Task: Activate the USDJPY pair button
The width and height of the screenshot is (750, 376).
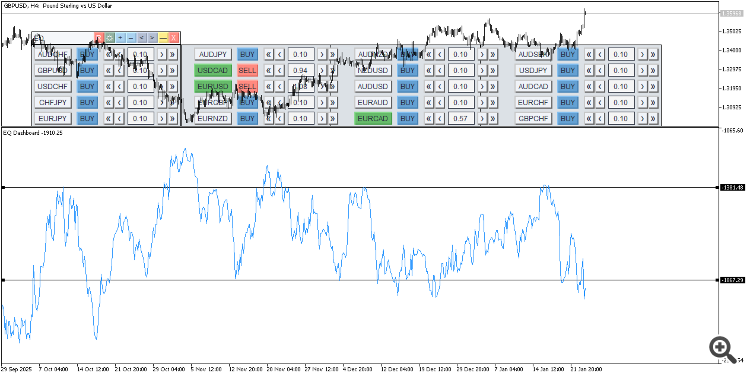Action: [533, 70]
